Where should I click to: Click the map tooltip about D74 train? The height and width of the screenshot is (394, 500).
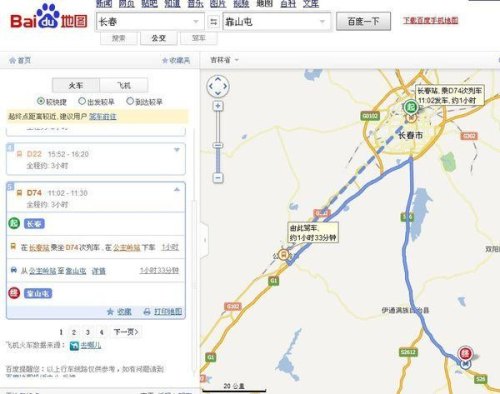[449, 95]
